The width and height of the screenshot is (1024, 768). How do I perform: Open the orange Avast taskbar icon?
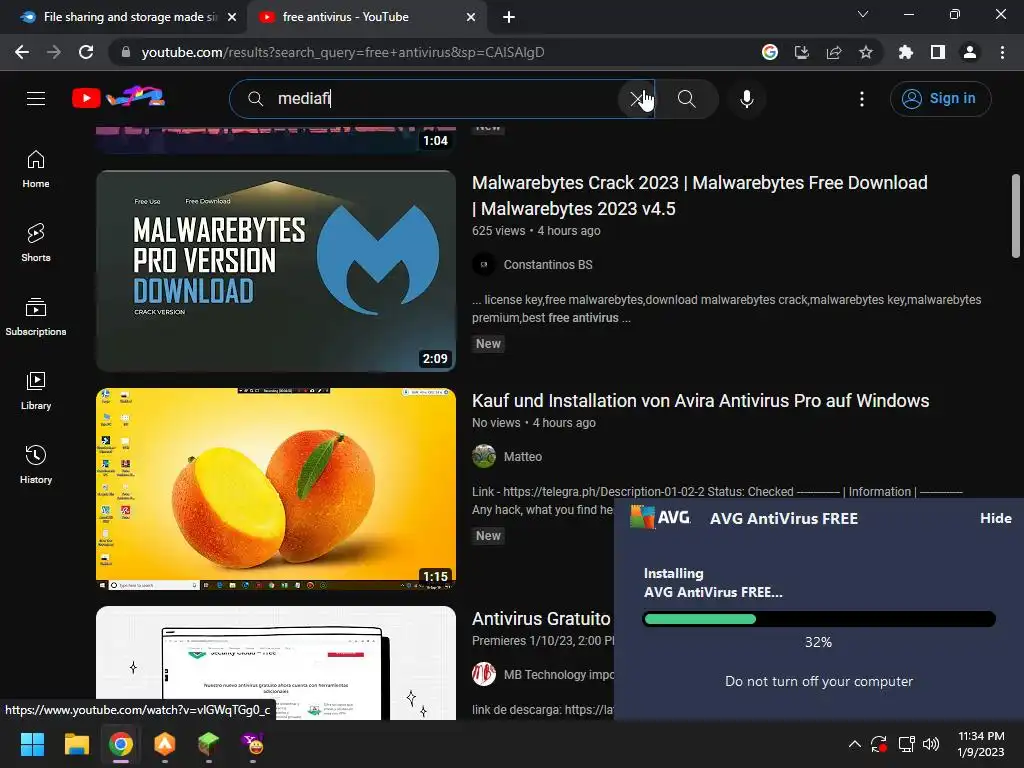165,744
